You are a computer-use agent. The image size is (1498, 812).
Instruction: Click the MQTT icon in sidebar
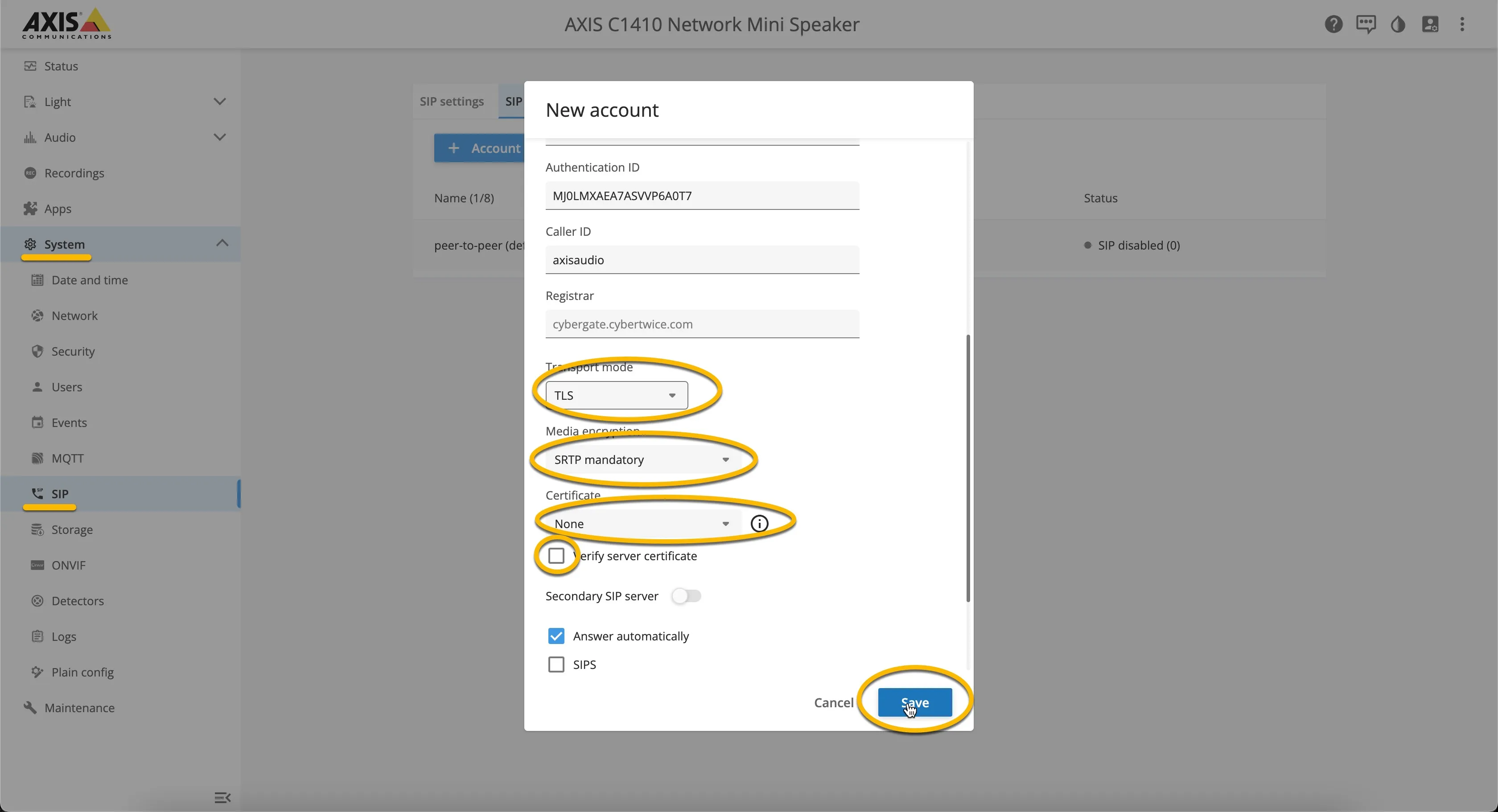(x=37, y=458)
